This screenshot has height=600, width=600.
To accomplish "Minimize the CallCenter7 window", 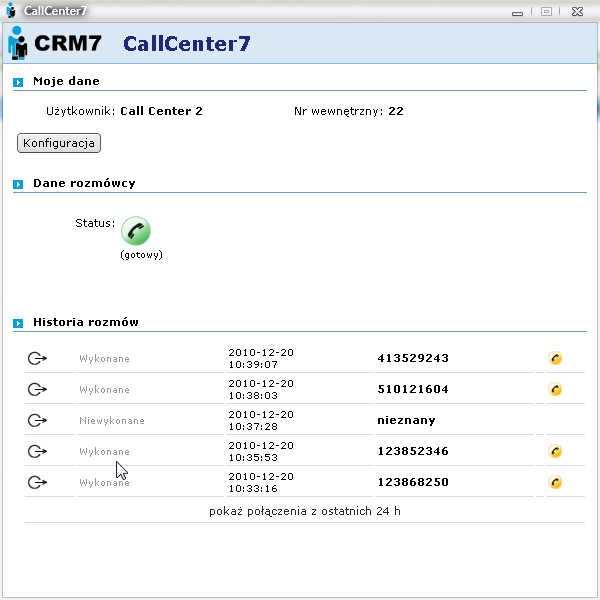I will coord(517,12).
